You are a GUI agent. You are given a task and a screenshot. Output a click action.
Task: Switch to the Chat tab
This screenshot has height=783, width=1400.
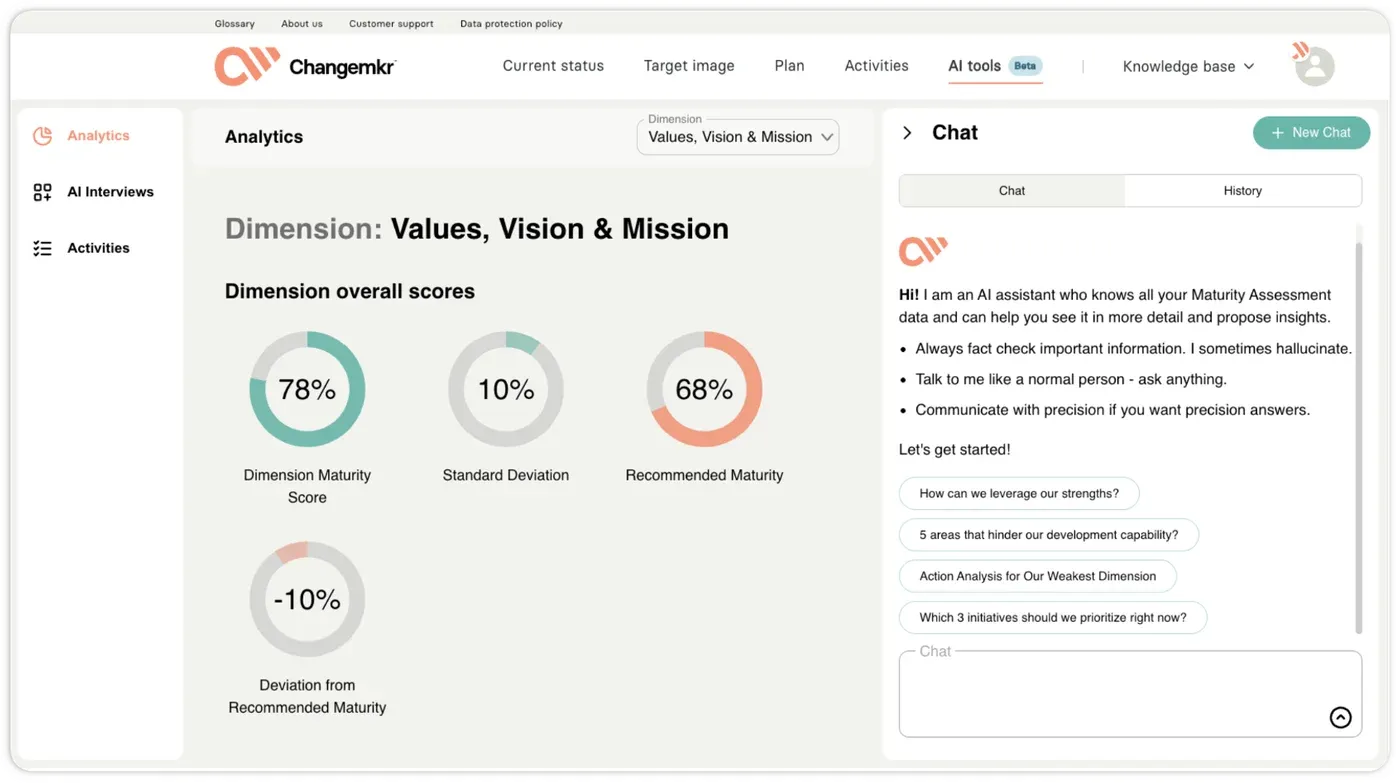pyautogui.click(x=1012, y=191)
